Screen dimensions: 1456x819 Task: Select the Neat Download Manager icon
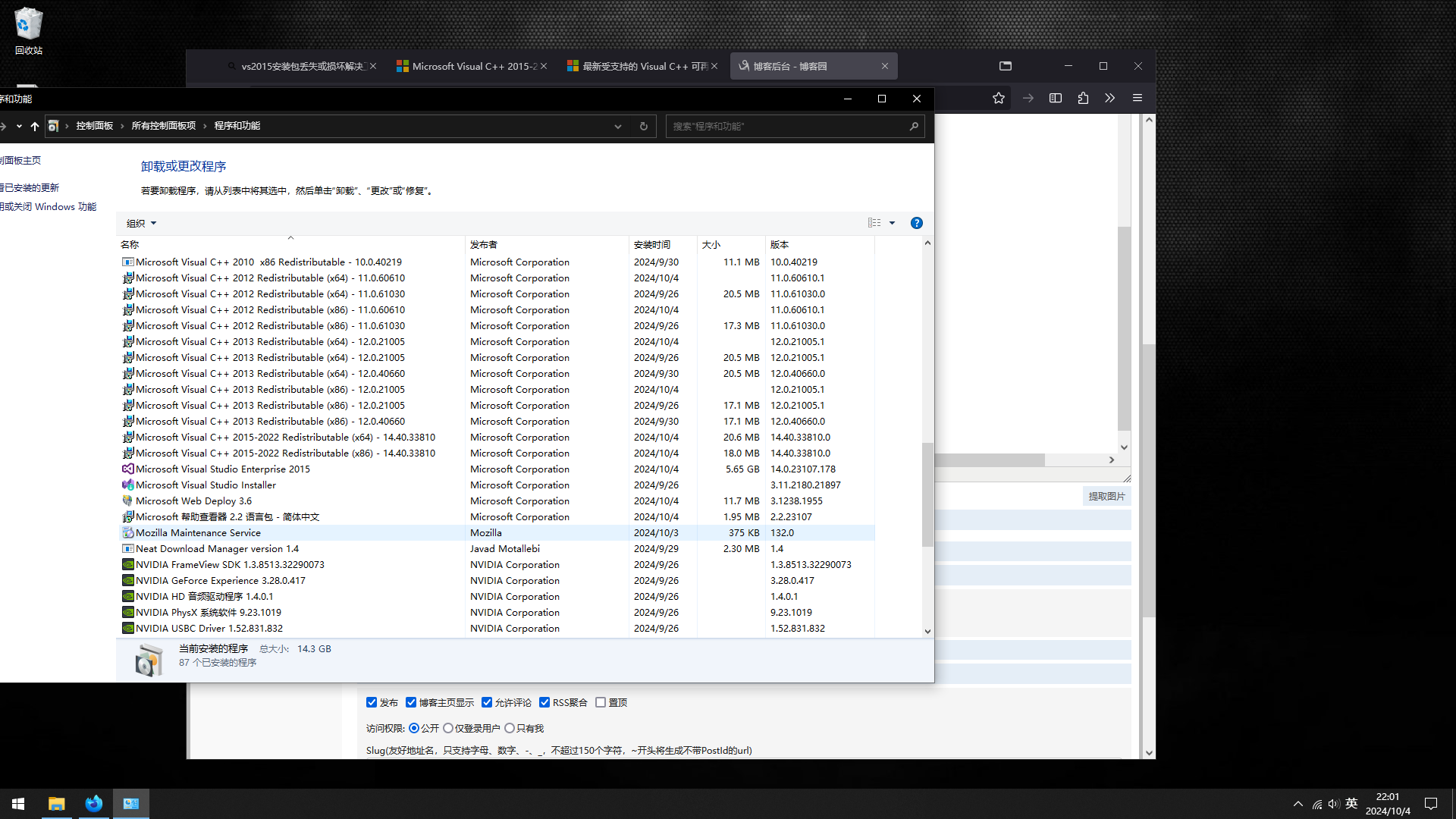point(128,548)
